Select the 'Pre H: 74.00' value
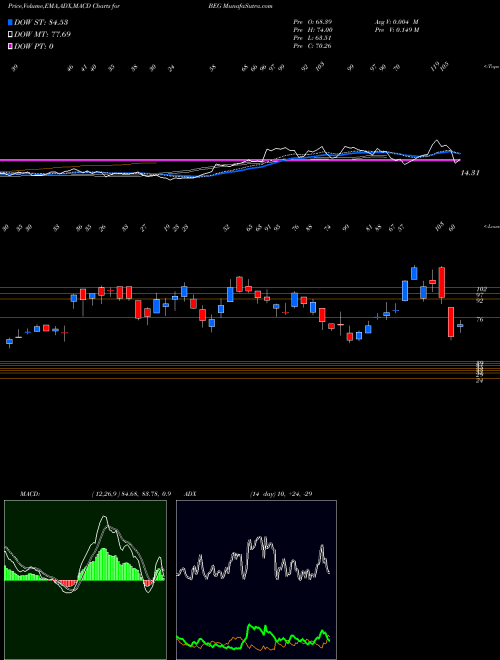The width and height of the screenshot is (500, 660). point(313,30)
